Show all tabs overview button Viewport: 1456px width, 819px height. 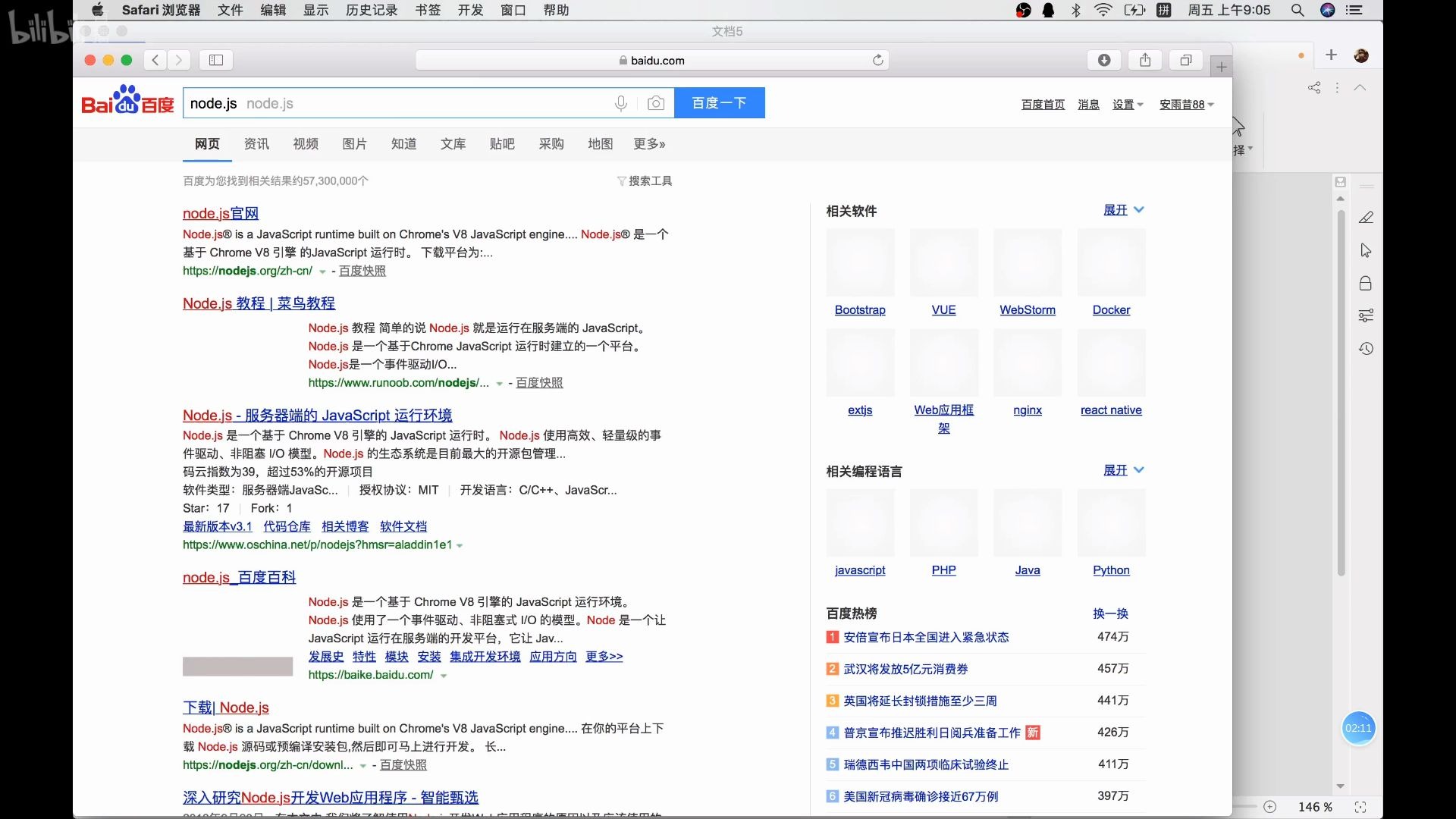(1186, 60)
